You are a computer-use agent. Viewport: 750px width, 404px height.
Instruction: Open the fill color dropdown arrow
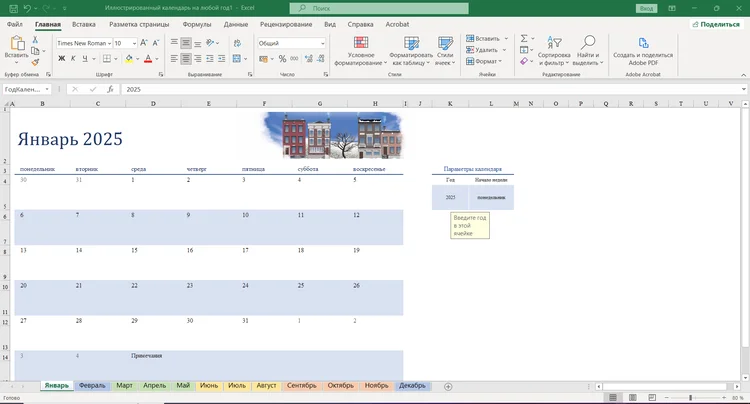click(138, 59)
